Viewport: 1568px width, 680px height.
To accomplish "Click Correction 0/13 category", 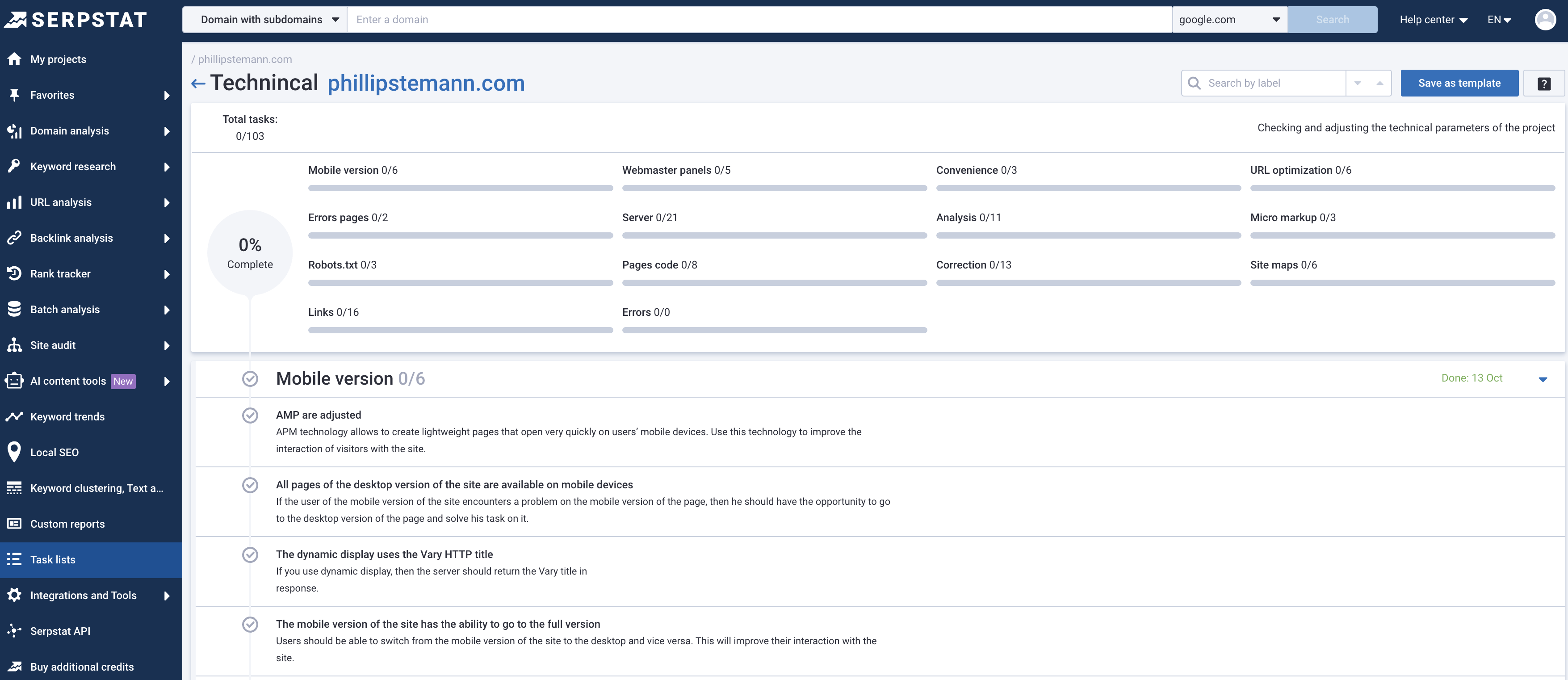I will click(x=973, y=265).
